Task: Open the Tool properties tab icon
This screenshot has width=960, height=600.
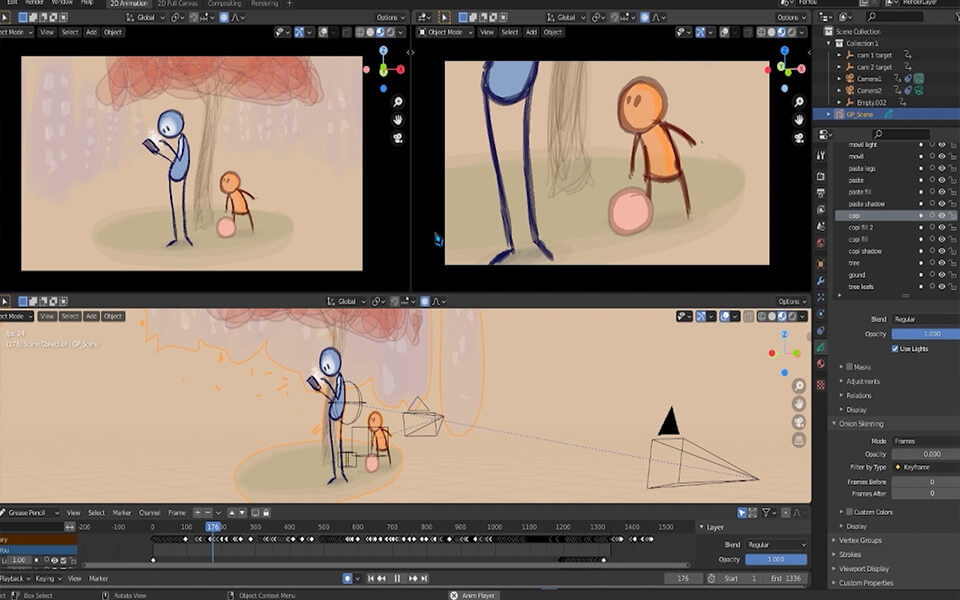Action: [x=821, y=155]
